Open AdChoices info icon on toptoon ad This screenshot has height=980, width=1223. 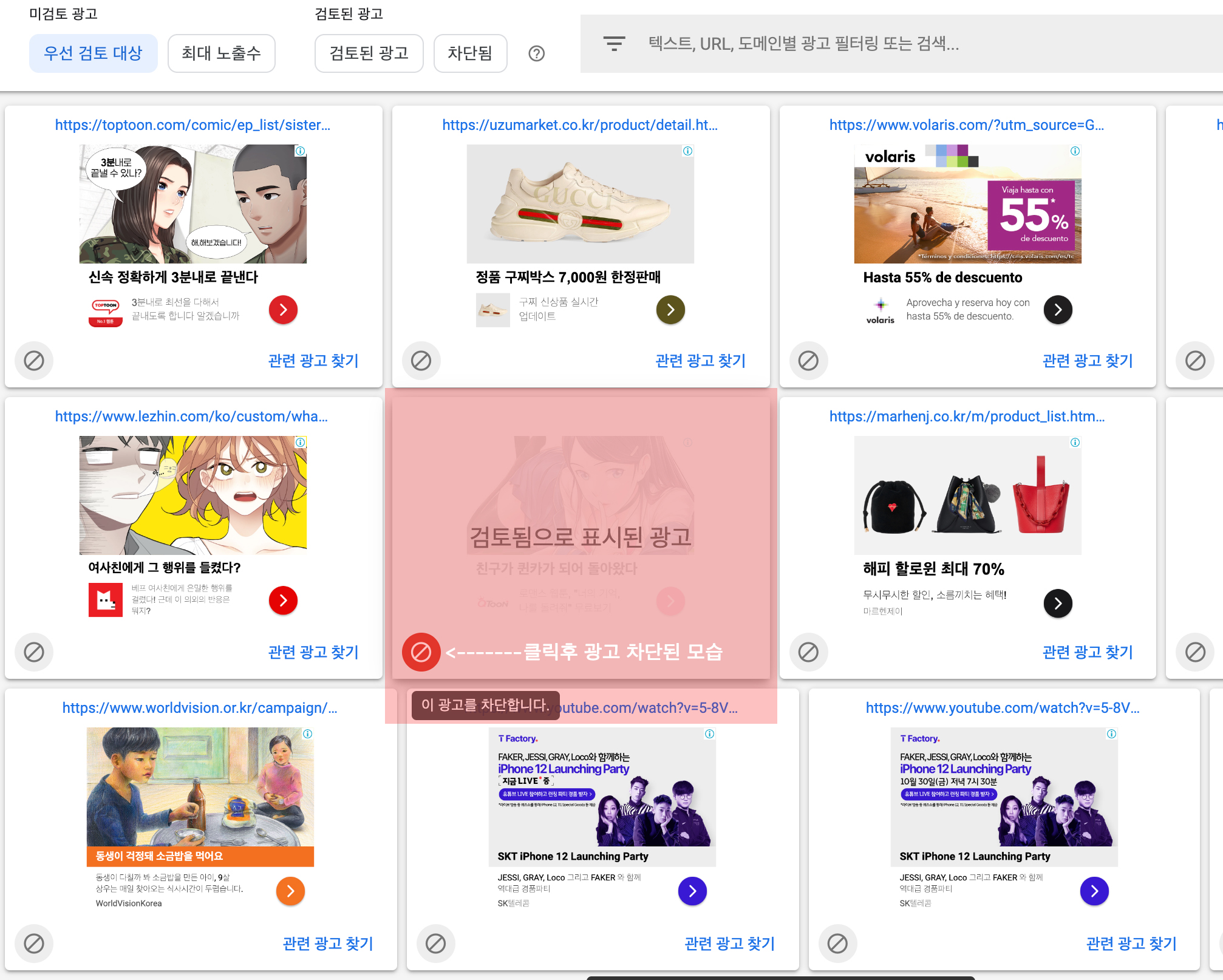pos(301,151)
